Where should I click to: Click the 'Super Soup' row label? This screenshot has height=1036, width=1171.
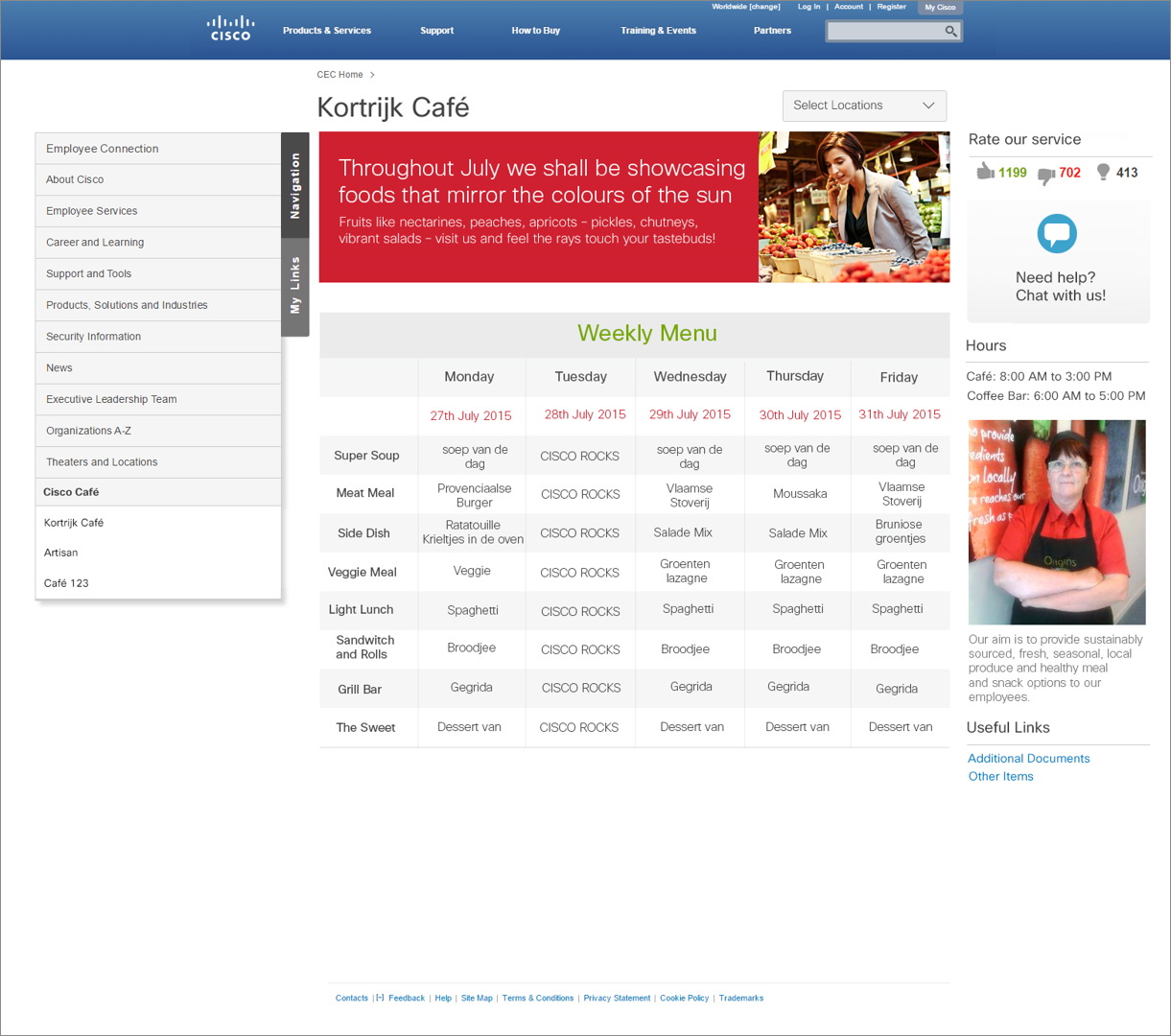coord(366,456)
